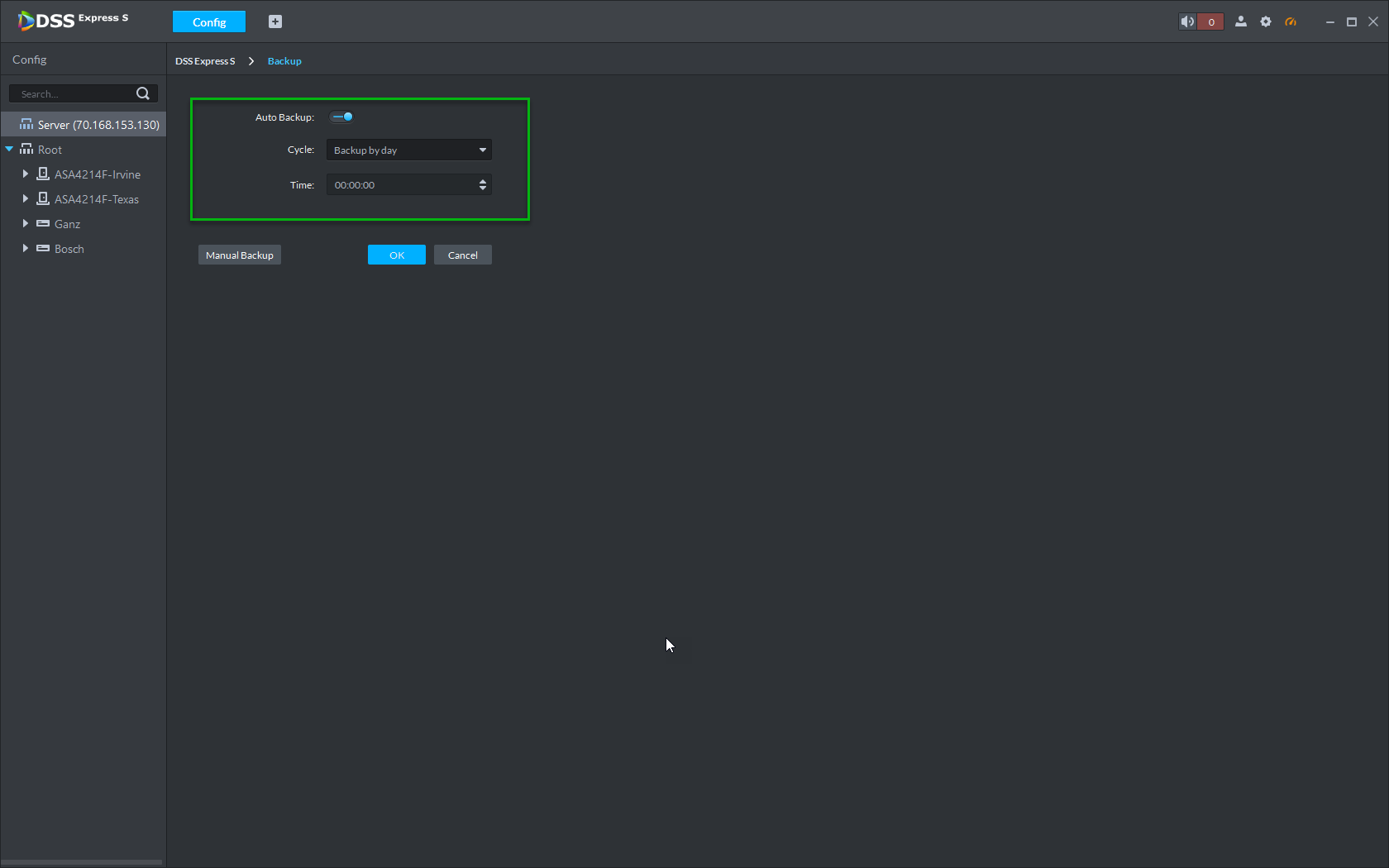Open the settings gear icon
This screenshot has width=1389, height=868.
1266,21
